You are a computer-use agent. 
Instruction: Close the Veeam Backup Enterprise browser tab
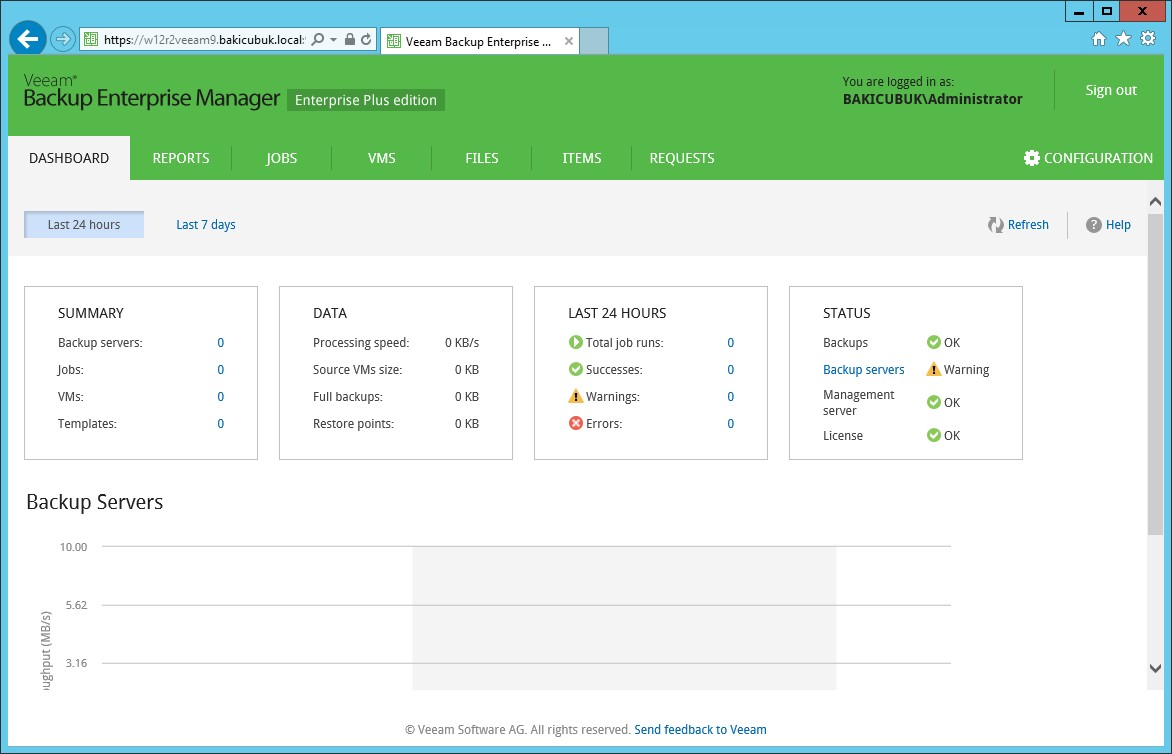coord(569,41)
